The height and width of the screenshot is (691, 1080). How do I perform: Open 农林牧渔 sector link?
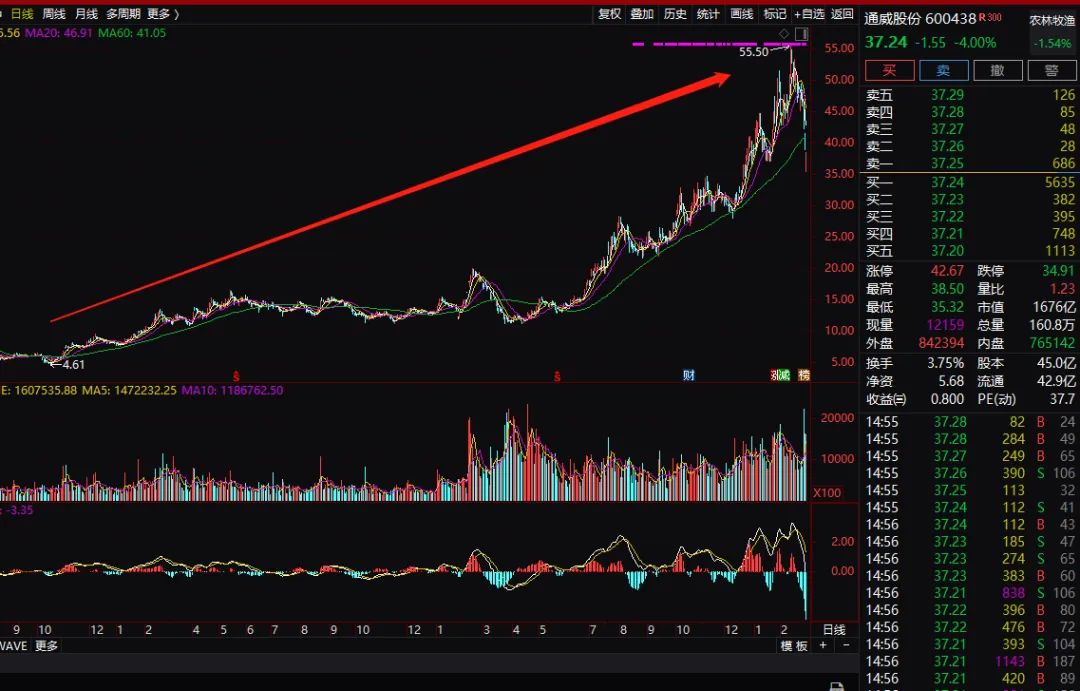pos(1052,21)
